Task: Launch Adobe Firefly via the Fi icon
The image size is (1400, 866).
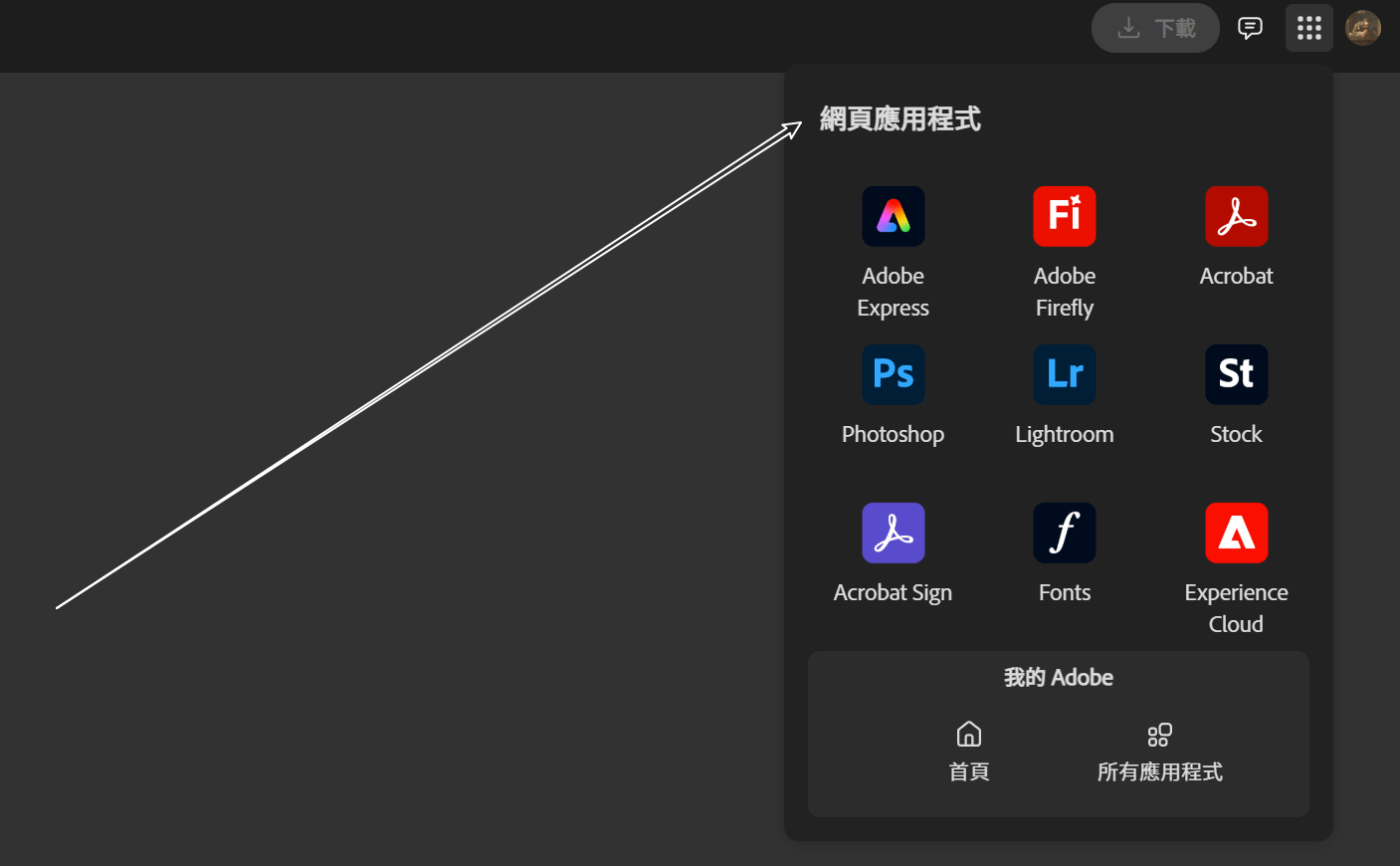Action: [x=1064, y=216]
